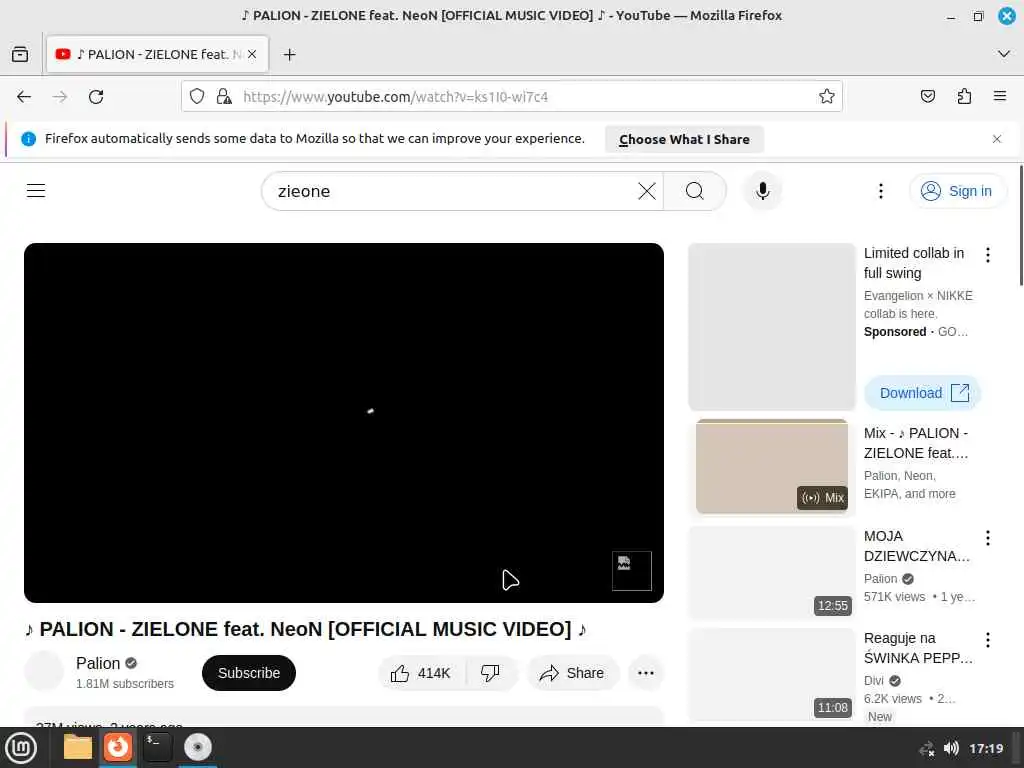Open MOJA DZIEWCZYNA video's three-dot menu
This screenshot has height=768, width=1024.
[987, 537]
